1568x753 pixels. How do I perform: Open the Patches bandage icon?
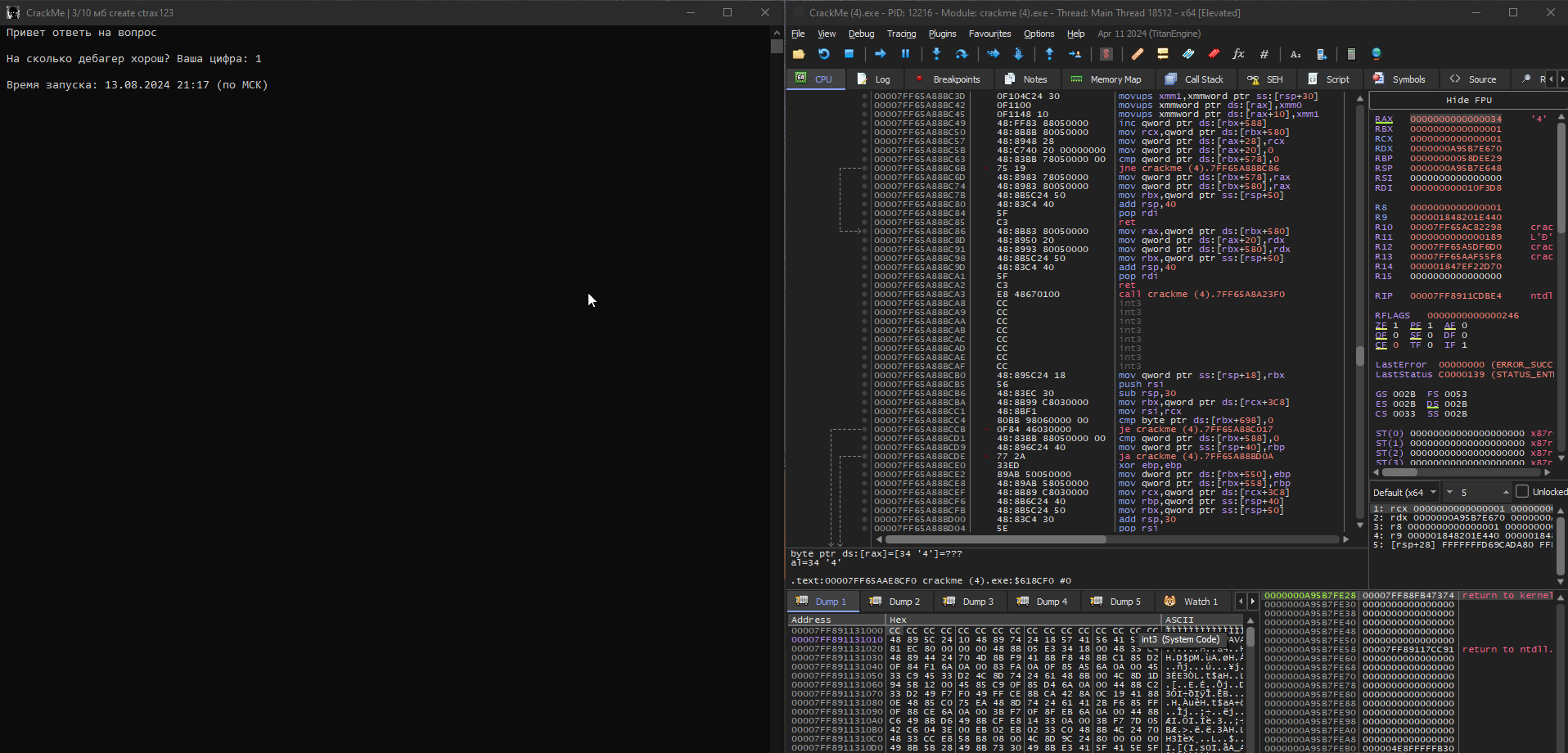pyautogui.click(x=1138, y=54)
